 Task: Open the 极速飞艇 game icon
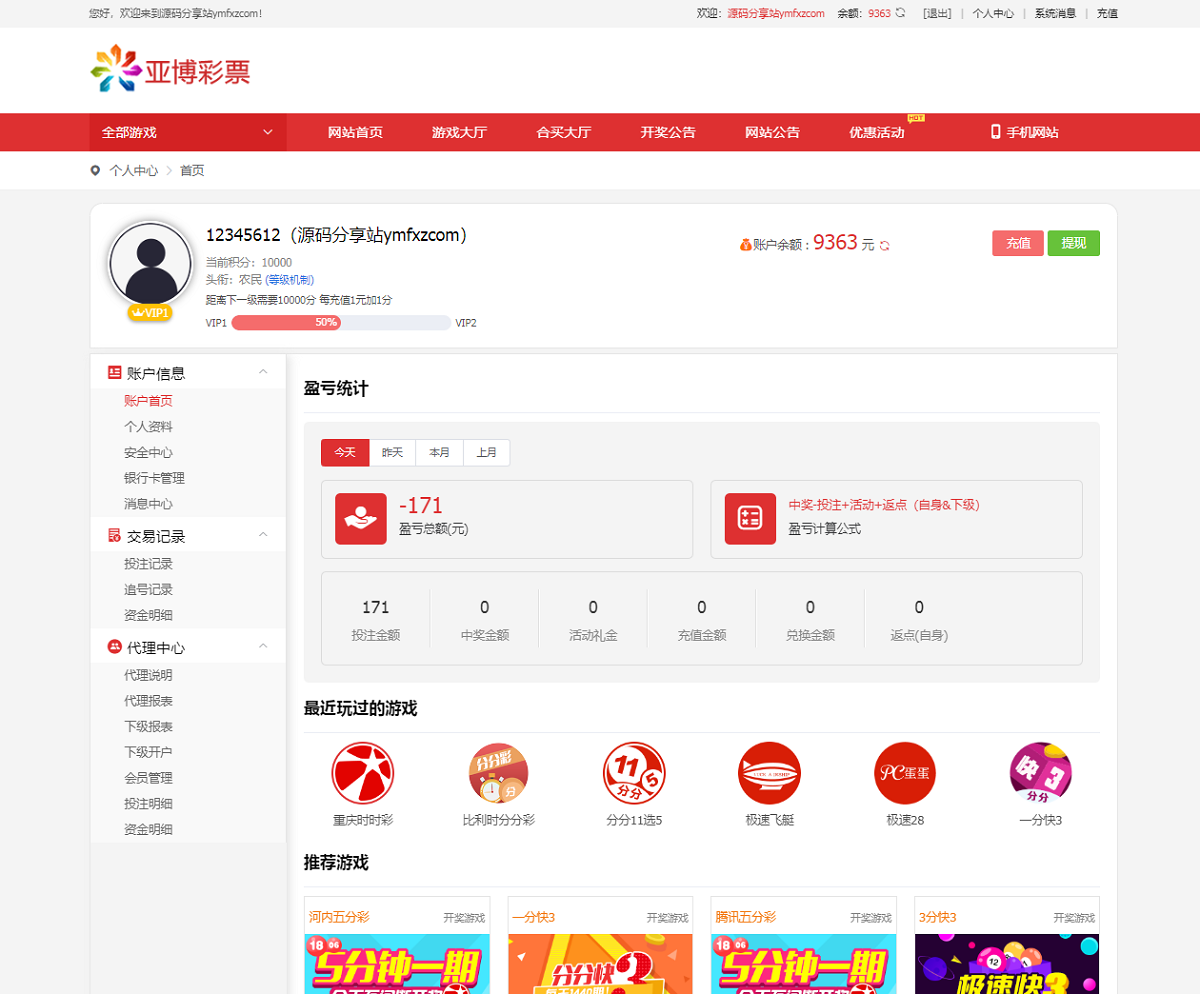click(x=769, y=773)
